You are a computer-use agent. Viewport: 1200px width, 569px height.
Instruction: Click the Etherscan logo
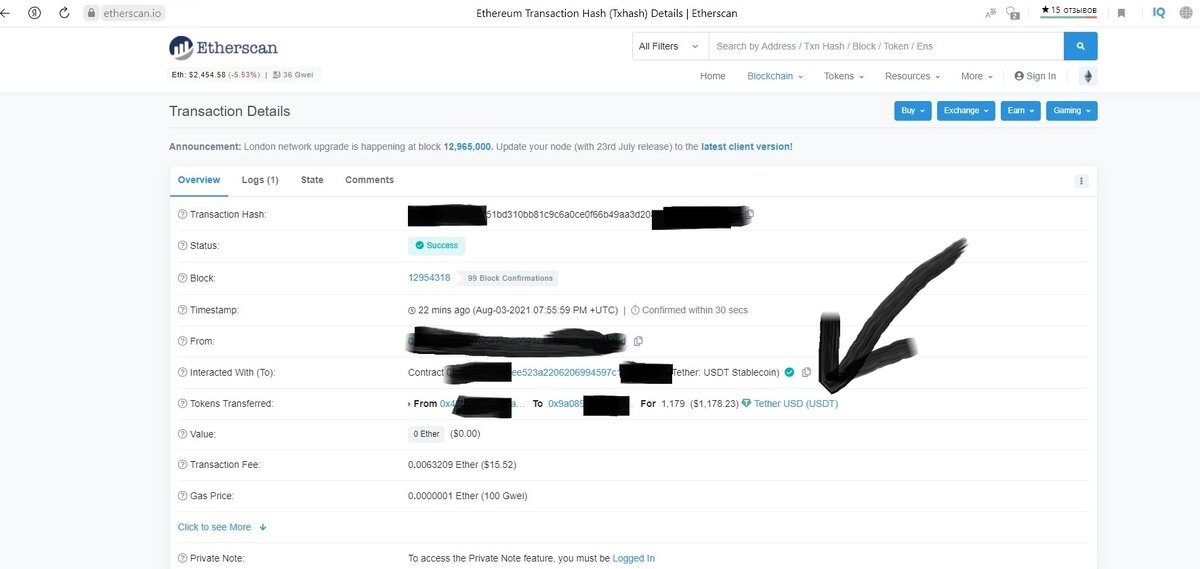click(223, 47)
